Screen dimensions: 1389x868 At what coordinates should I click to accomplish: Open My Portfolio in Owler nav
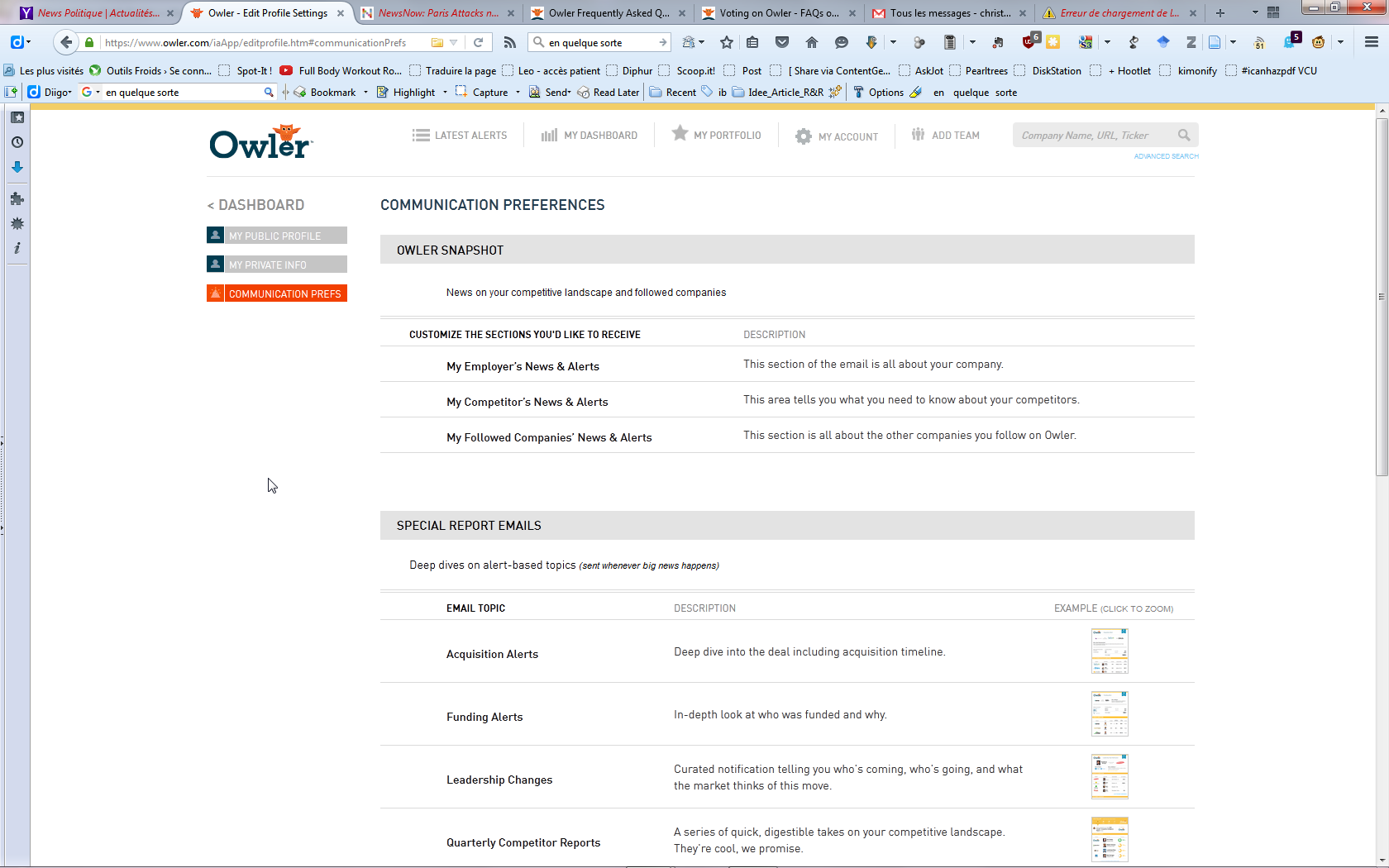click(716, 134)
